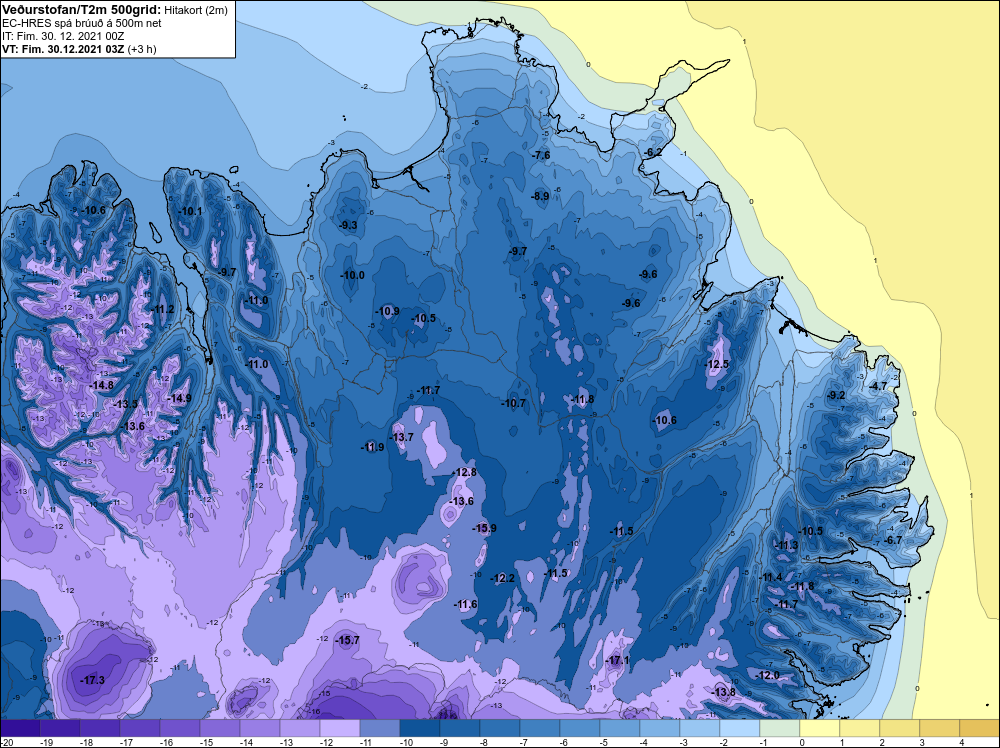Screen dimensions: 1000x748
Task: Click the -6.7 temperature value
Action: 893,539
